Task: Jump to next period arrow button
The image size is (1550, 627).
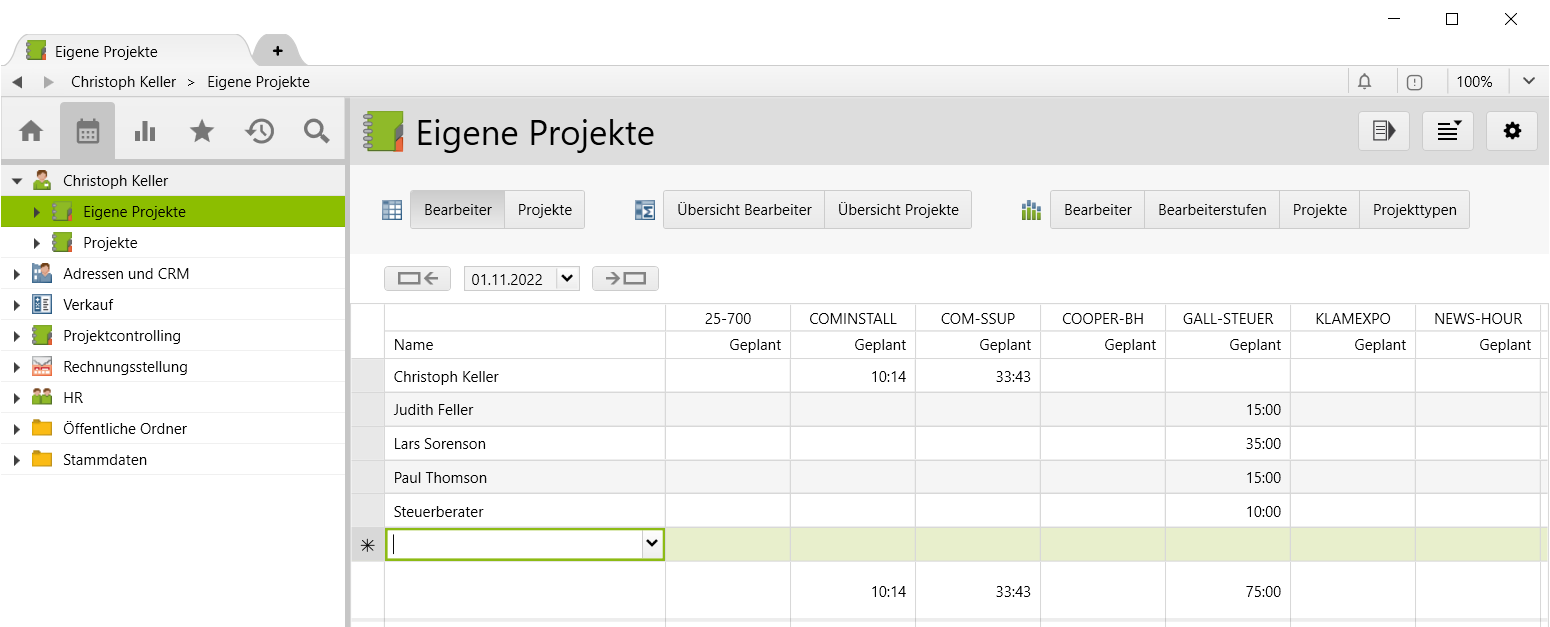Action: [x=625, y=279]
